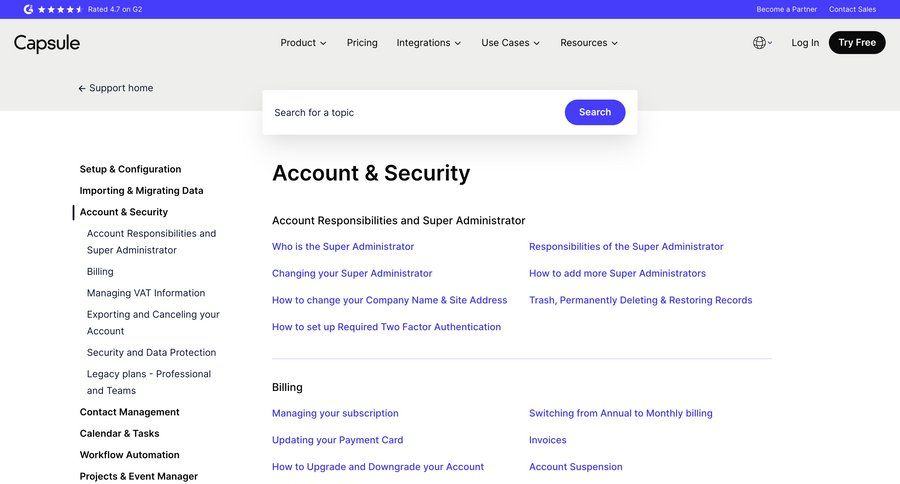Screen dimensions: 900x484
Task: Click Contact Sales in top bar
Action: click(852, 9)
